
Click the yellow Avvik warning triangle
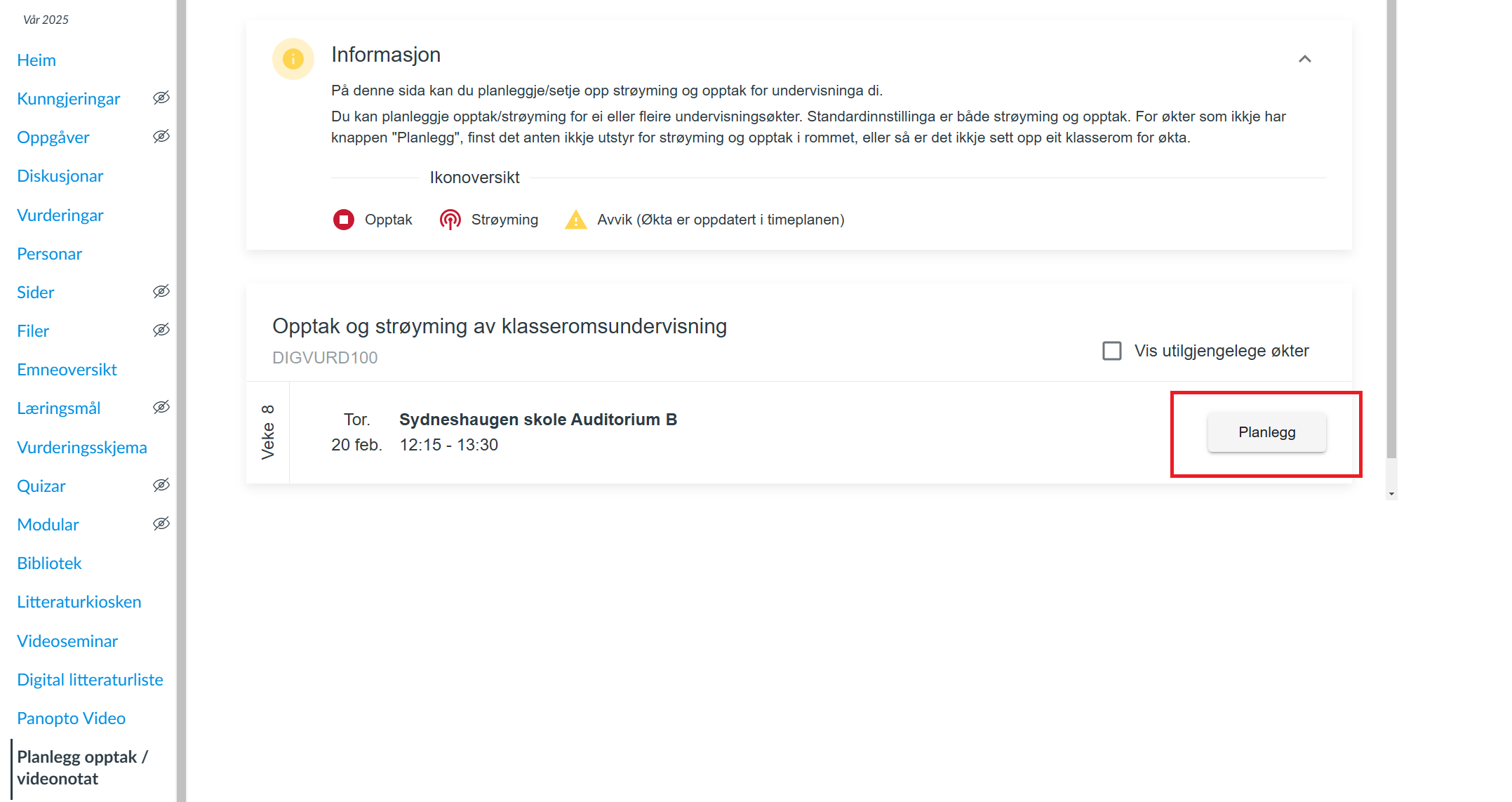pyautogui.click(x=575, y=220)
